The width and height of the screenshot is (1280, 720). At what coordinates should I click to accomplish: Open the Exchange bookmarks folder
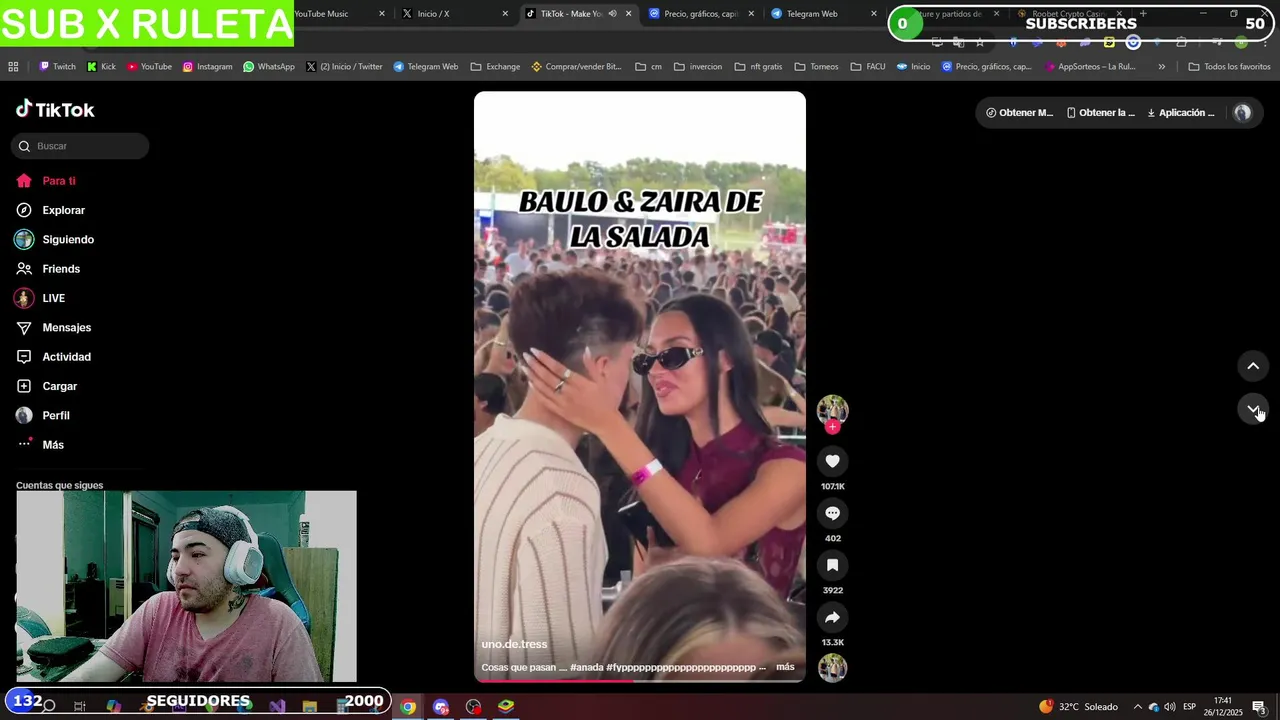pyautogui.click(x=495, y=67)
